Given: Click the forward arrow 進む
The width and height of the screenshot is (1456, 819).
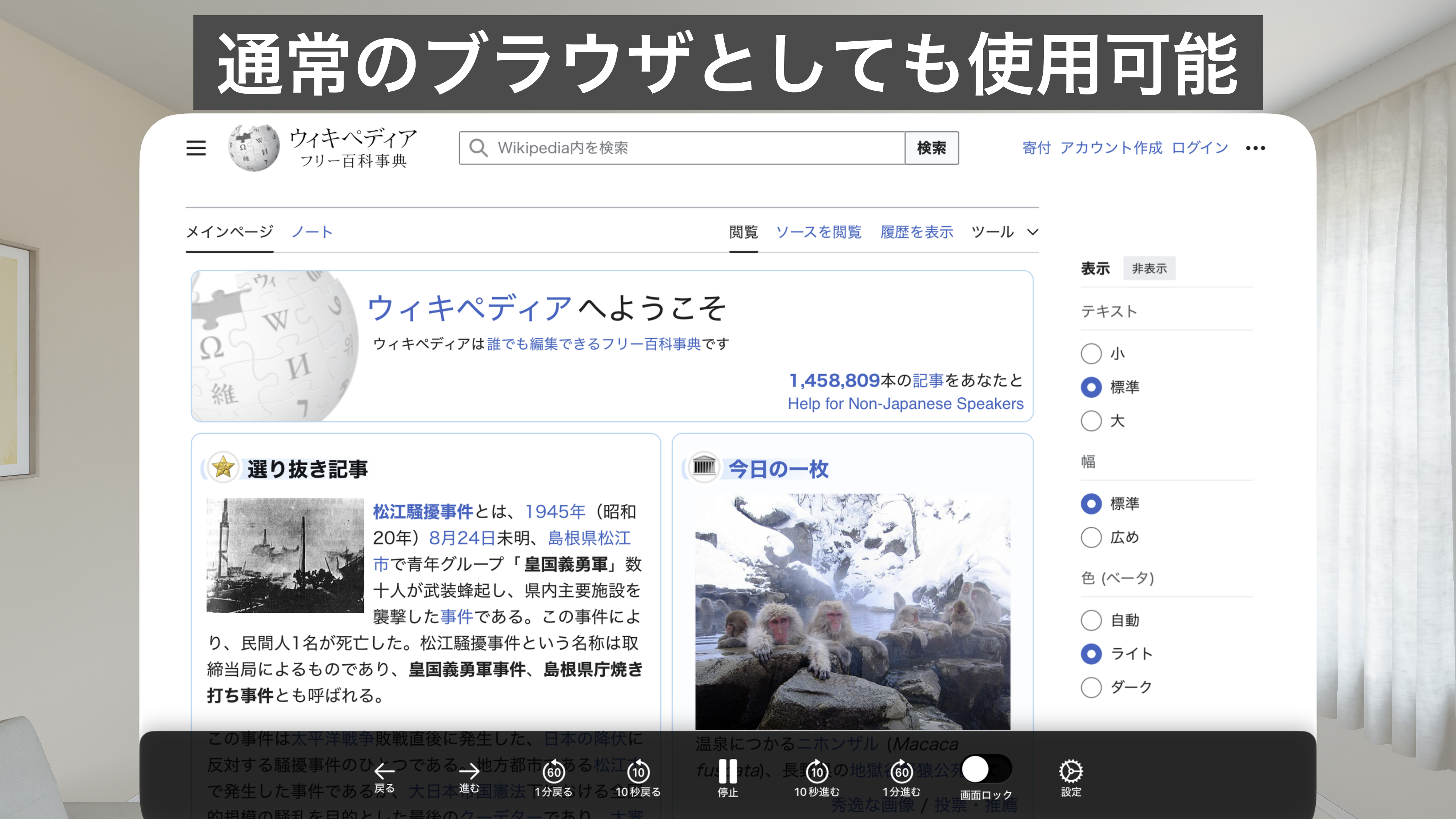Looking at the screenshot, I should point(469,778).
